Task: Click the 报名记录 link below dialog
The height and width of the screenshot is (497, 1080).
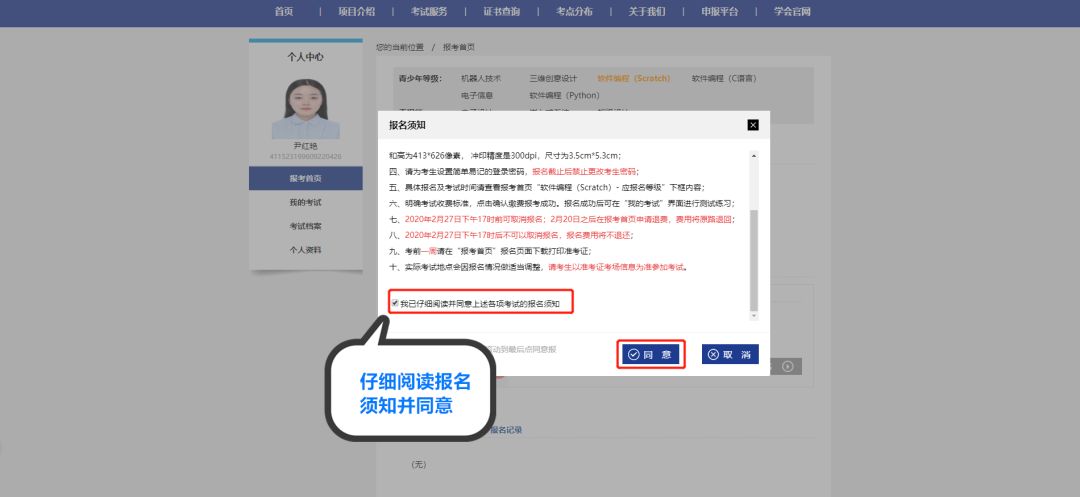Action: (x=506, y=430)
